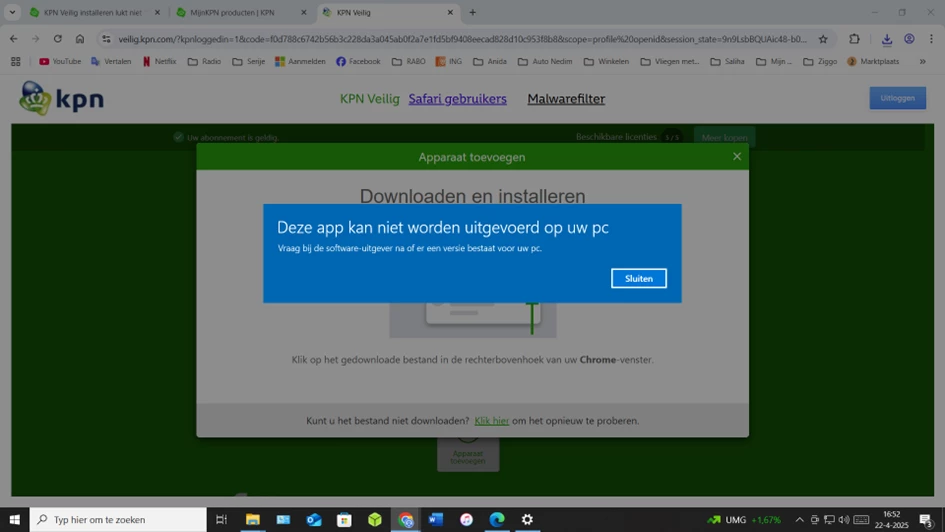Open the Vliegen met bookmarks folder
The image size is (945, 532).
point(670,61)
